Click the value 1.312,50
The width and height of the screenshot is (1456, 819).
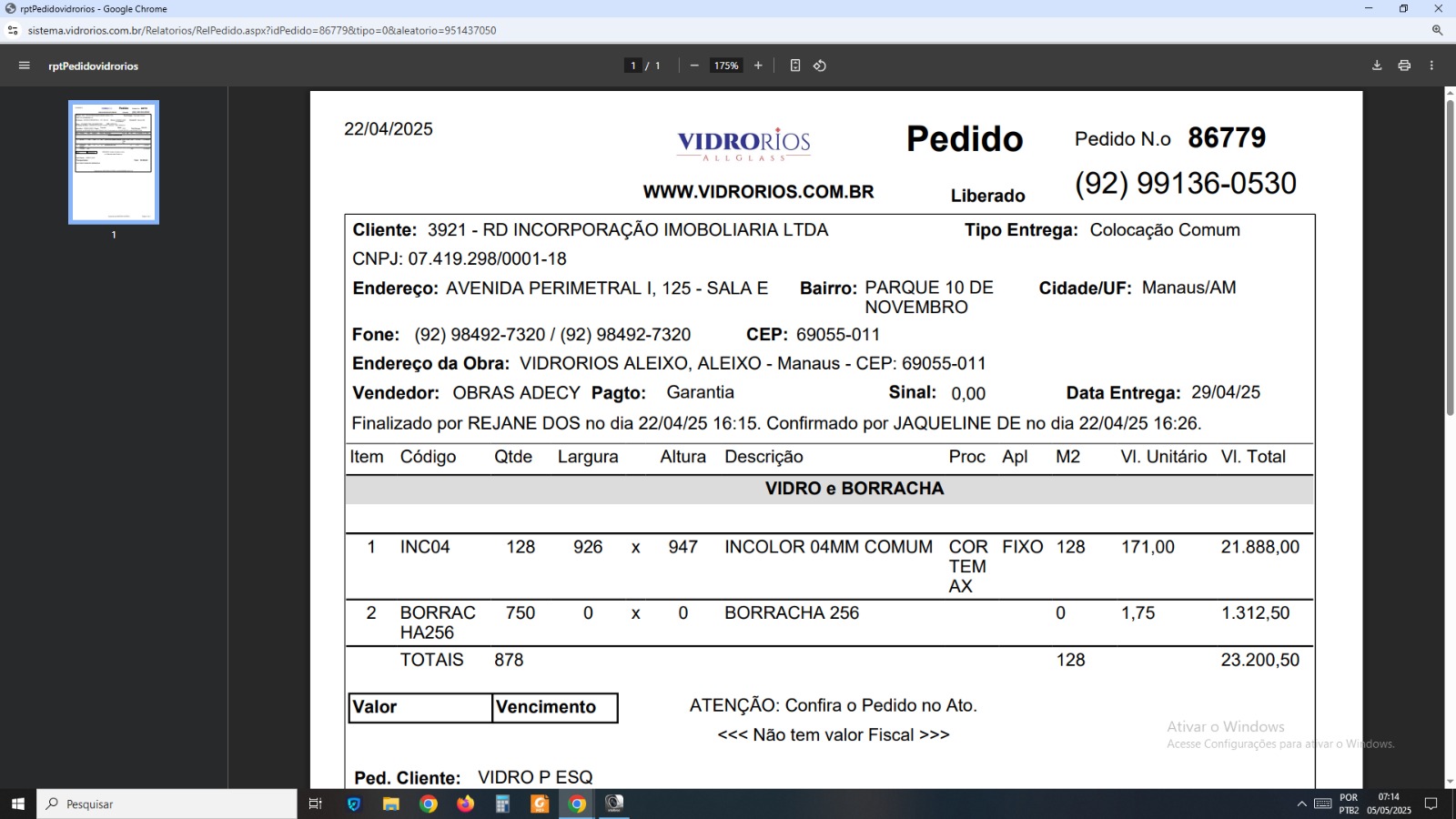[x=1256, y=613]
